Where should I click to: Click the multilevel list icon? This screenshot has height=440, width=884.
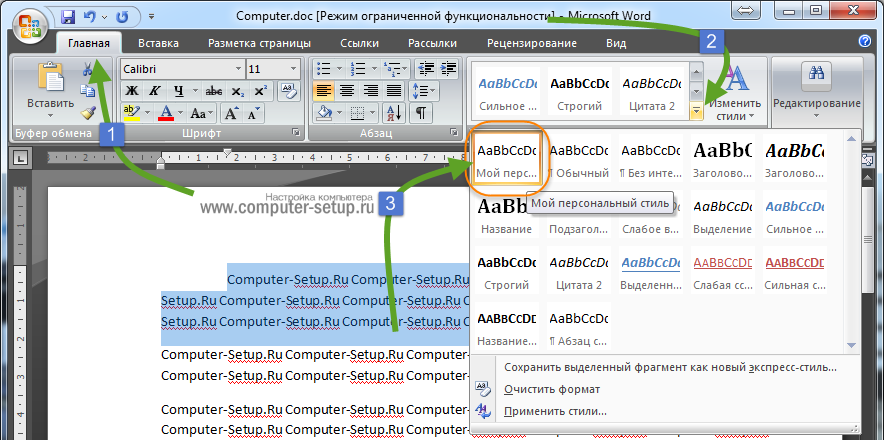pyautogui.click(x=390, y=69)
